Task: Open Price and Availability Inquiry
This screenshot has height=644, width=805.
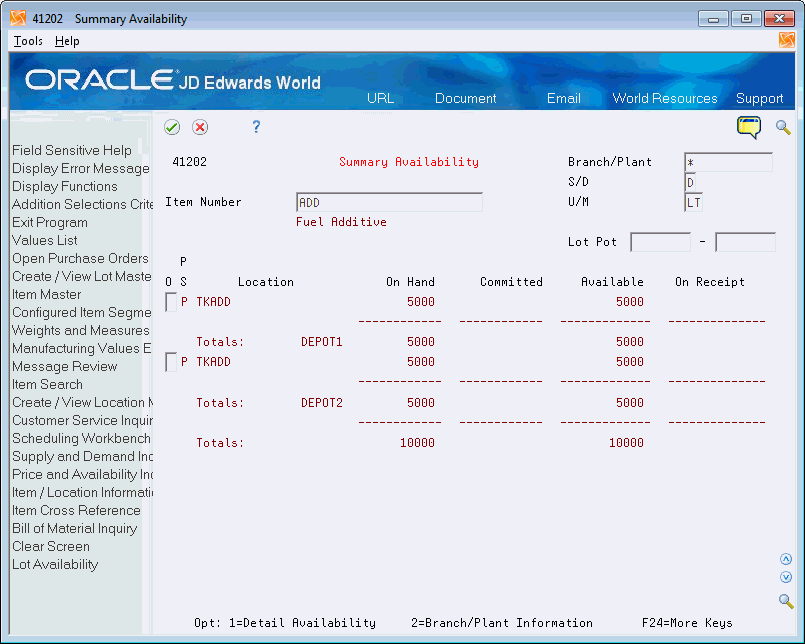Action: 83,474
